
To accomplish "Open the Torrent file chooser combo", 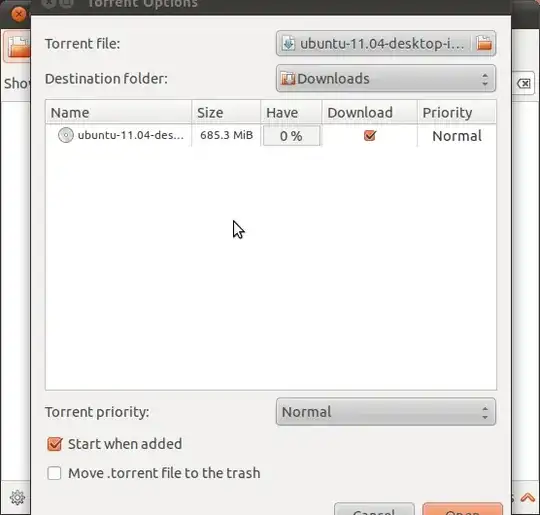I will pyautogui.click(x=386, y=44).
